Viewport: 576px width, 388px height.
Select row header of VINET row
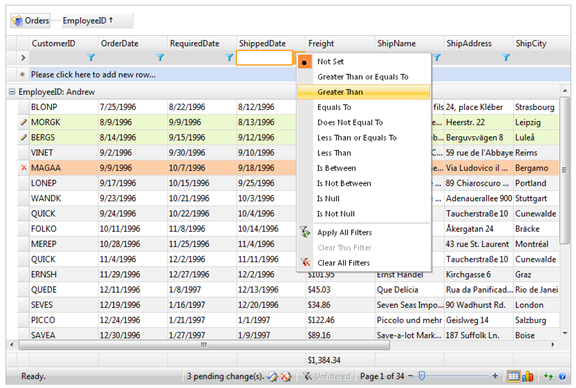point(24,152)
